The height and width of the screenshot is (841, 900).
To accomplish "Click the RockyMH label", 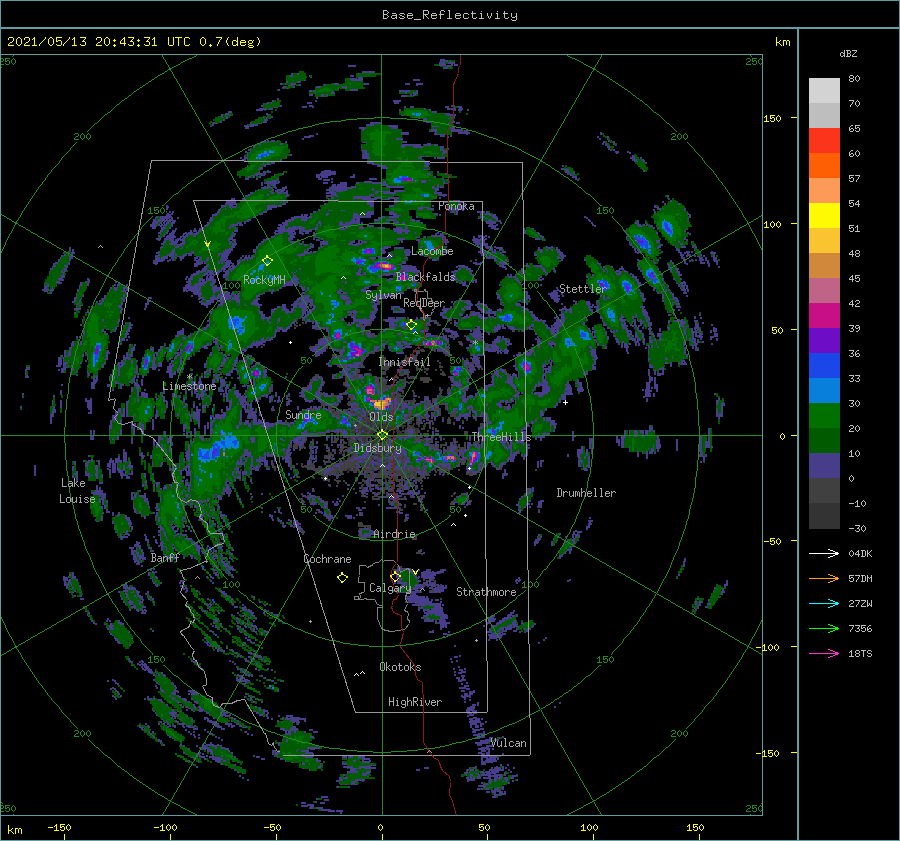I will (264, 280).
